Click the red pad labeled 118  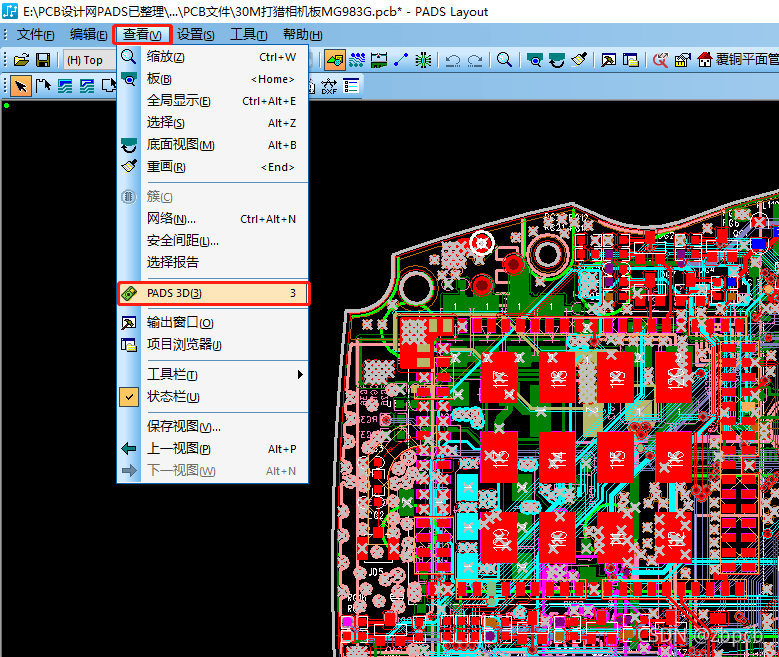557,378
